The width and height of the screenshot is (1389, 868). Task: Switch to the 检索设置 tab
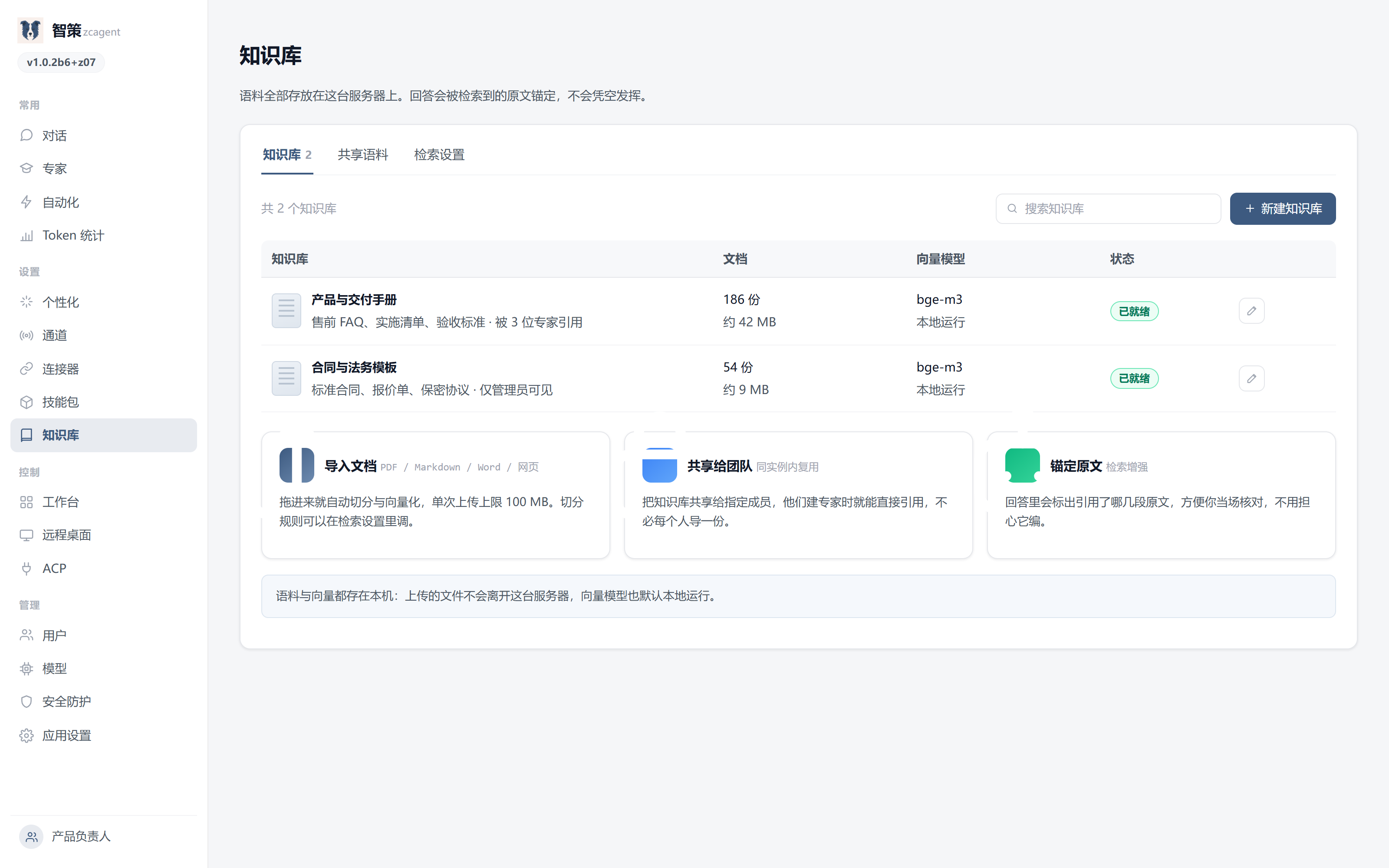pyautogui.click(x=439, y=155)
